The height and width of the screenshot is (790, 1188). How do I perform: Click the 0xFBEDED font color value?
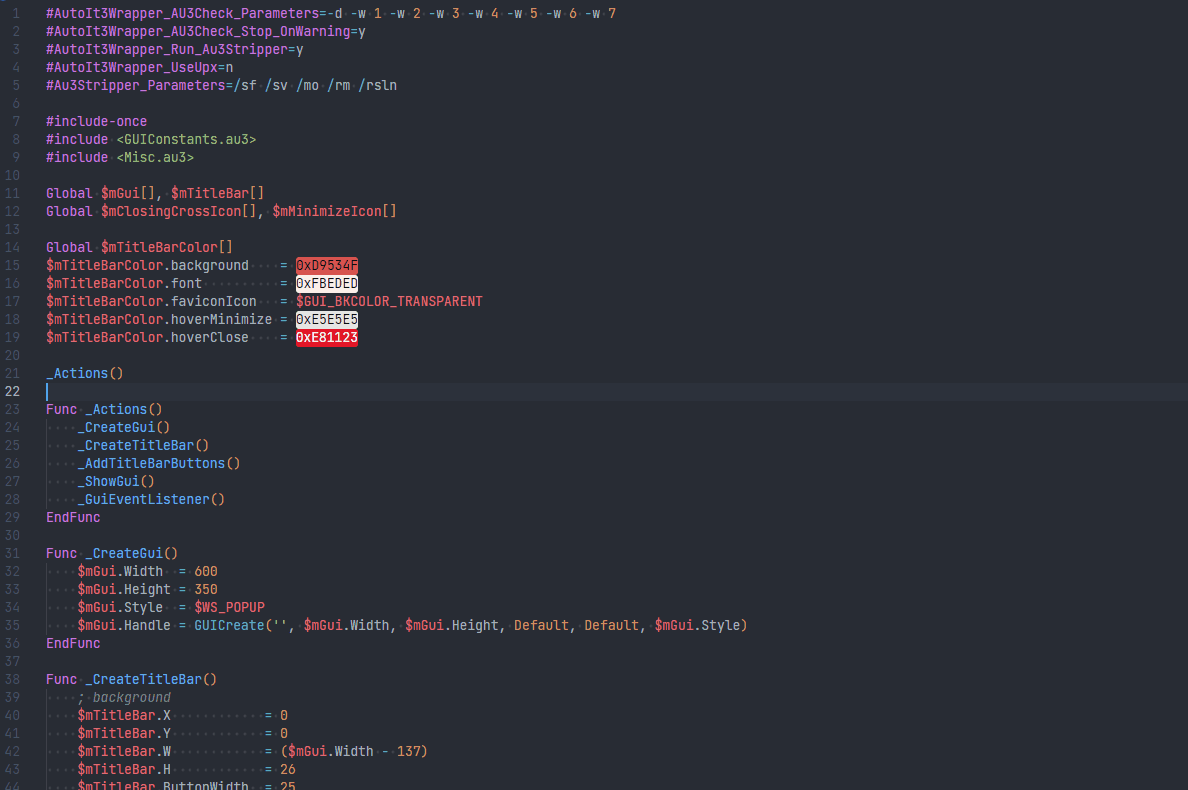[326, 283]
